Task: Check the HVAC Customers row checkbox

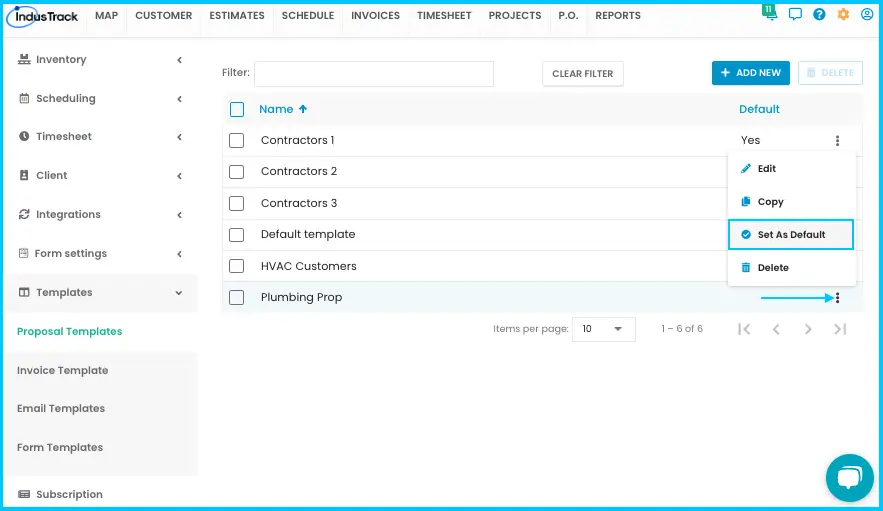Action: pos(237,266)
